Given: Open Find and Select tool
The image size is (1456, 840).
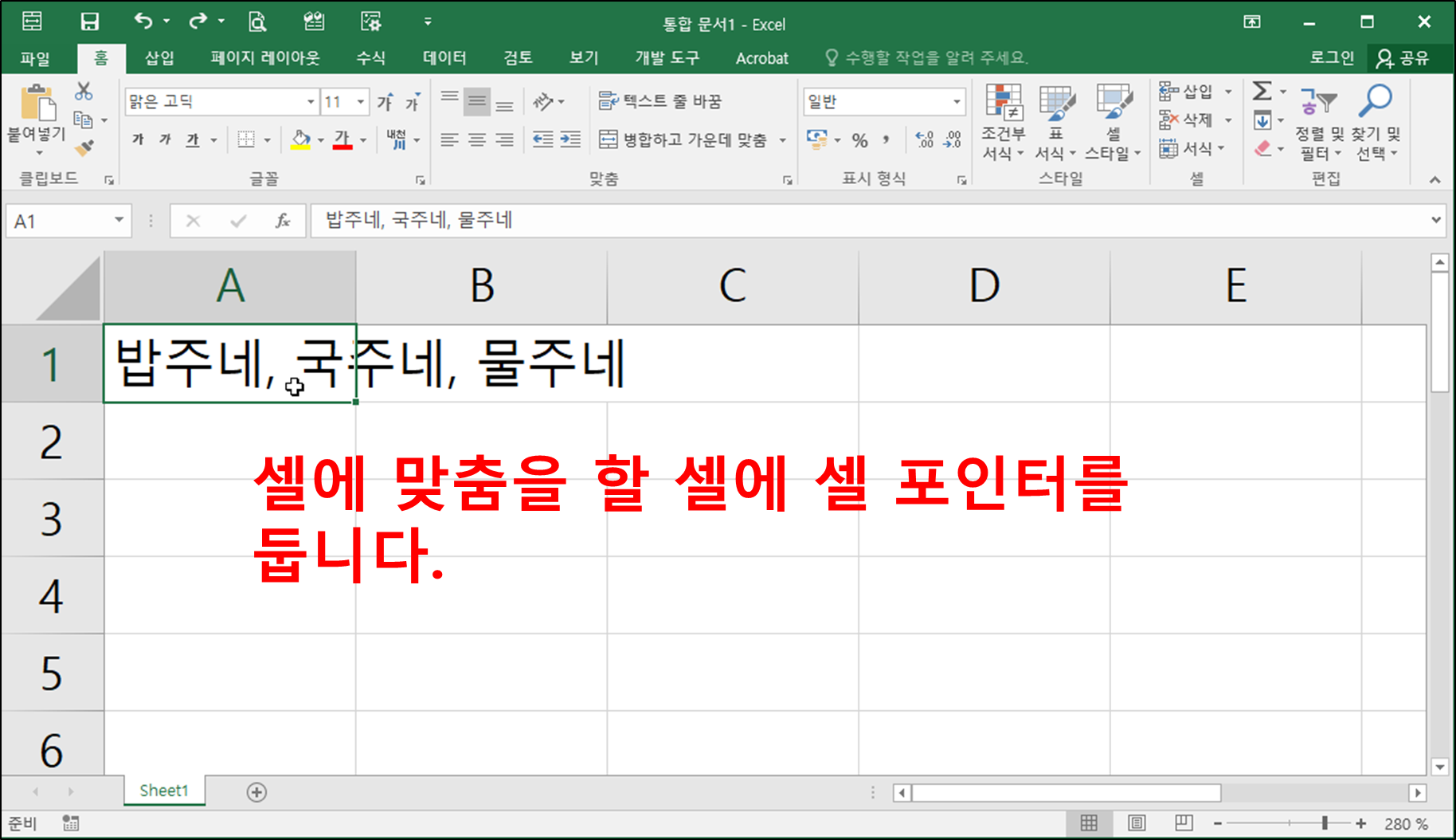Looking at the screenshot, I should click(1375, 128).
